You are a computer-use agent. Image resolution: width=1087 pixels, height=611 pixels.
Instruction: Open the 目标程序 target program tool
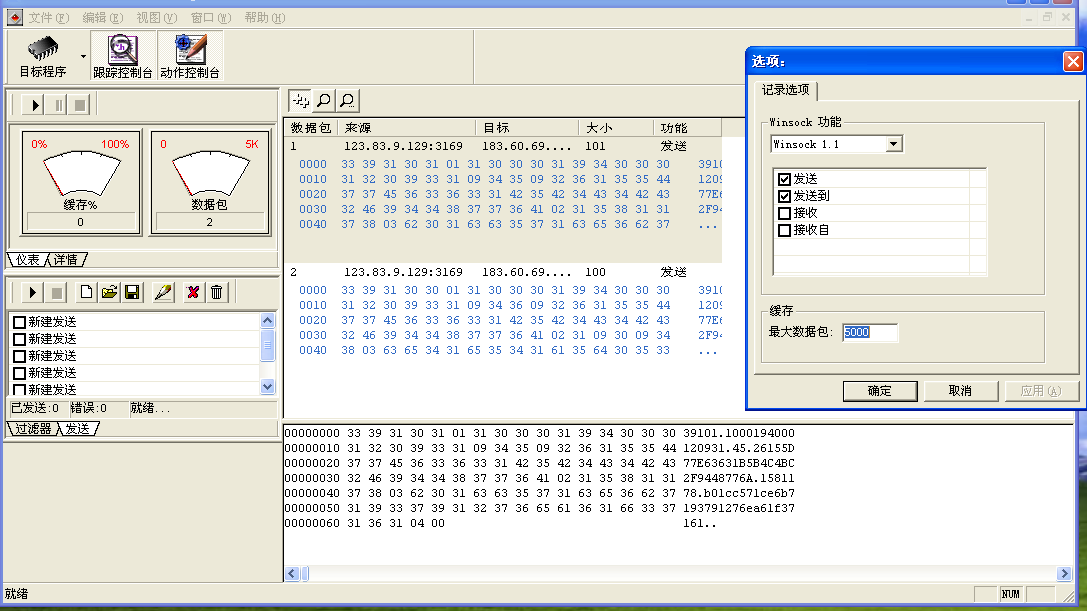(x=42, y=56)
